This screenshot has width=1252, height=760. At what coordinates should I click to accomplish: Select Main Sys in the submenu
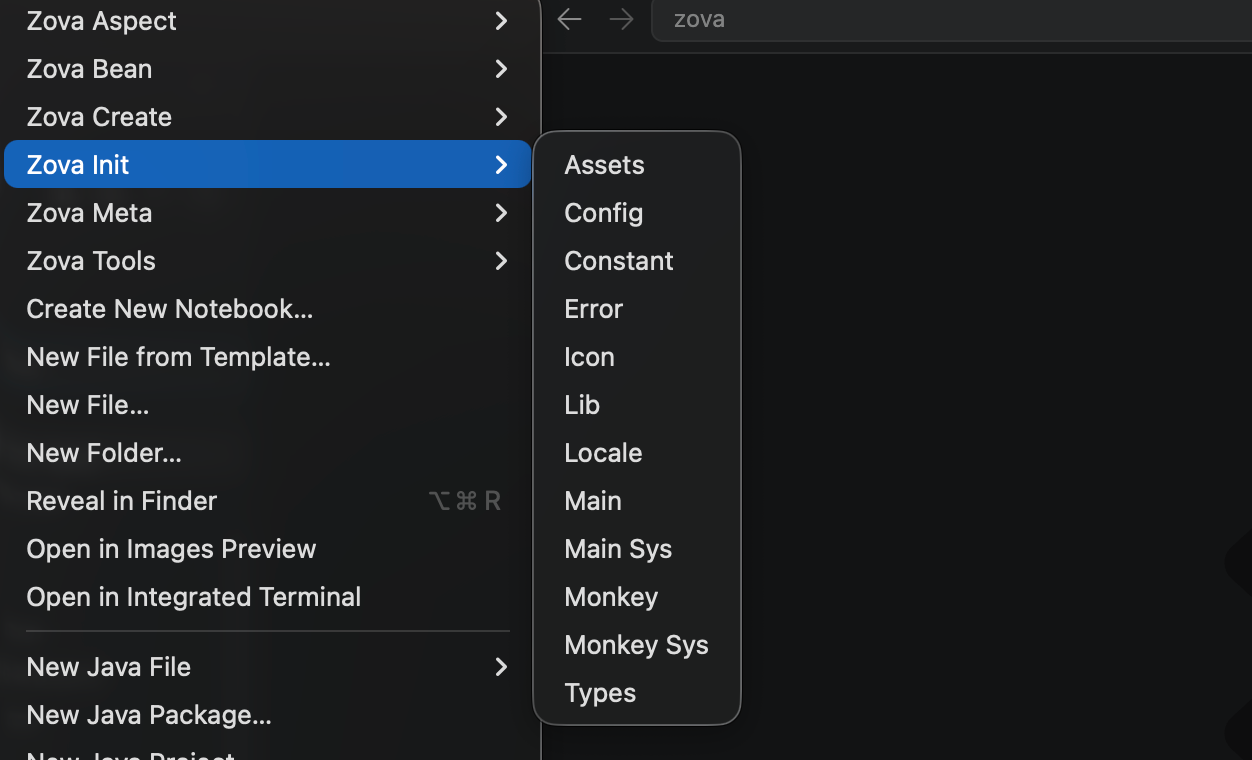click(x=618, y=549)
